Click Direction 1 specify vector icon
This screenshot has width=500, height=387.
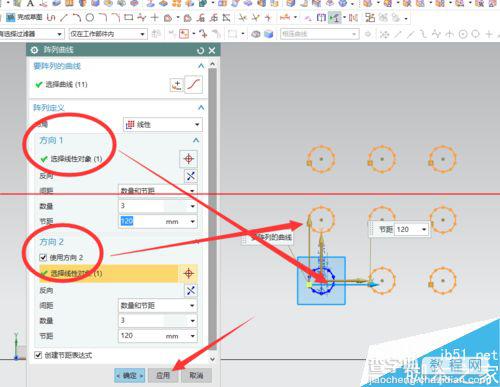189,159
